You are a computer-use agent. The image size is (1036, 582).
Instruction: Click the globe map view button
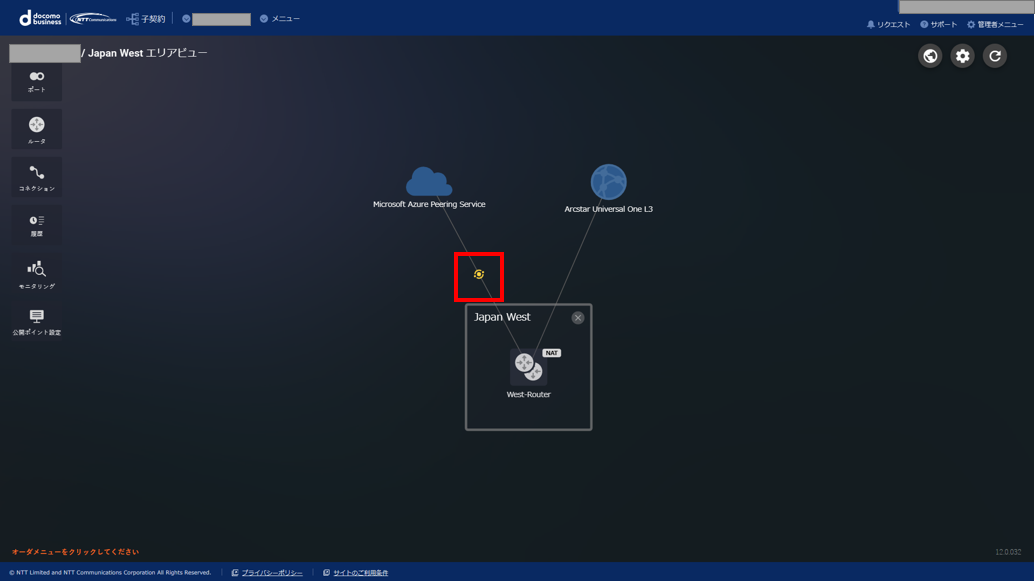(930, 56)
